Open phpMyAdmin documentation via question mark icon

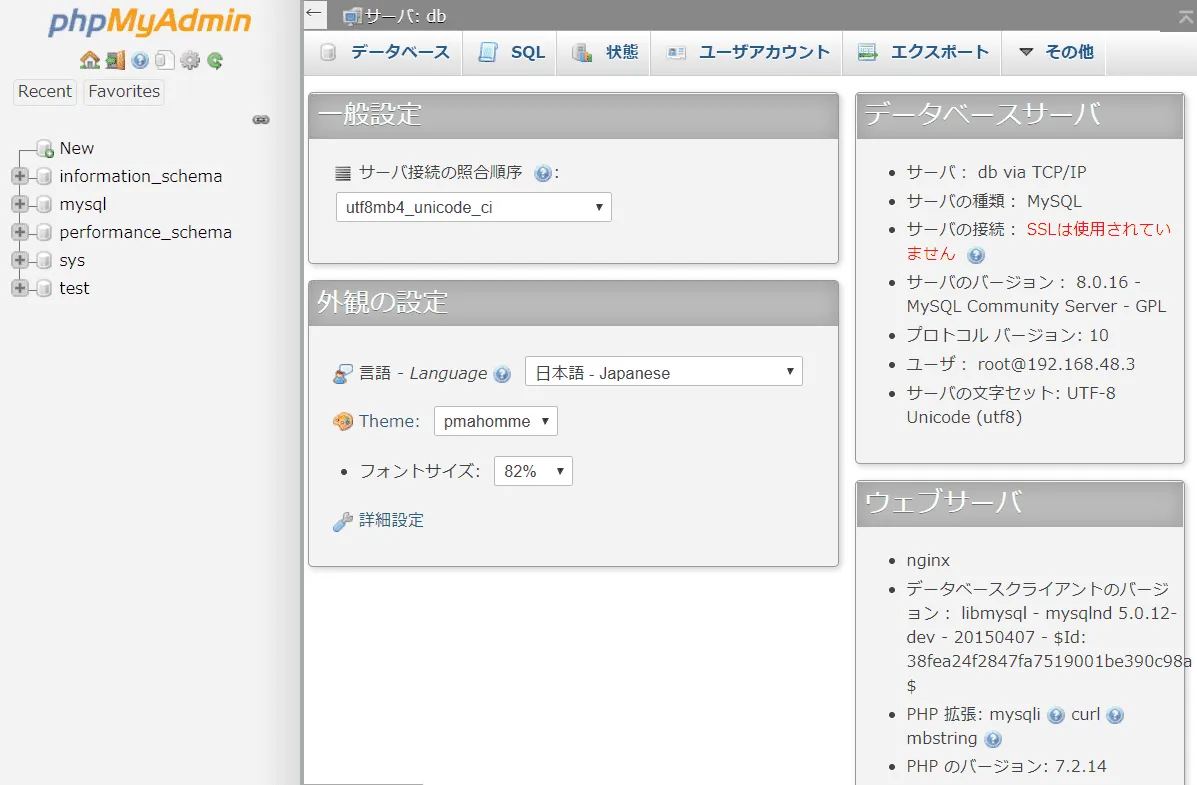[x=139, y=60]
